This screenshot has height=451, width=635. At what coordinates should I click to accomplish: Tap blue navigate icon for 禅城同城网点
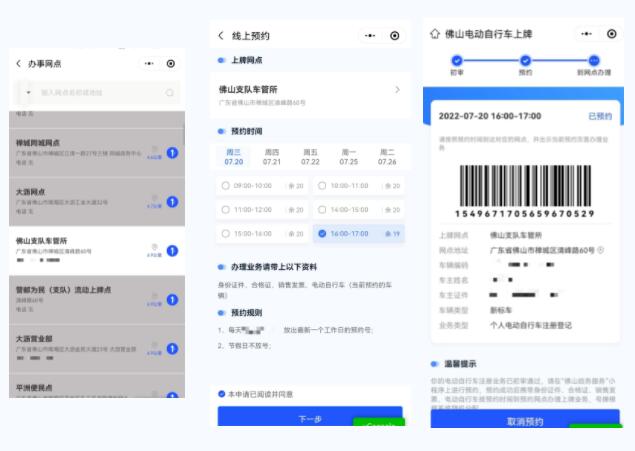pyautogui.click(x=172, y=153)
